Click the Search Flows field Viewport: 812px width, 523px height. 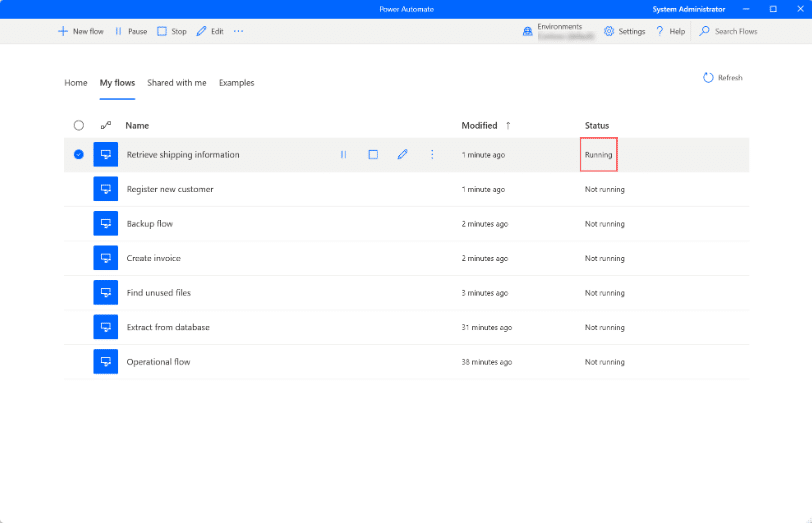735,31
